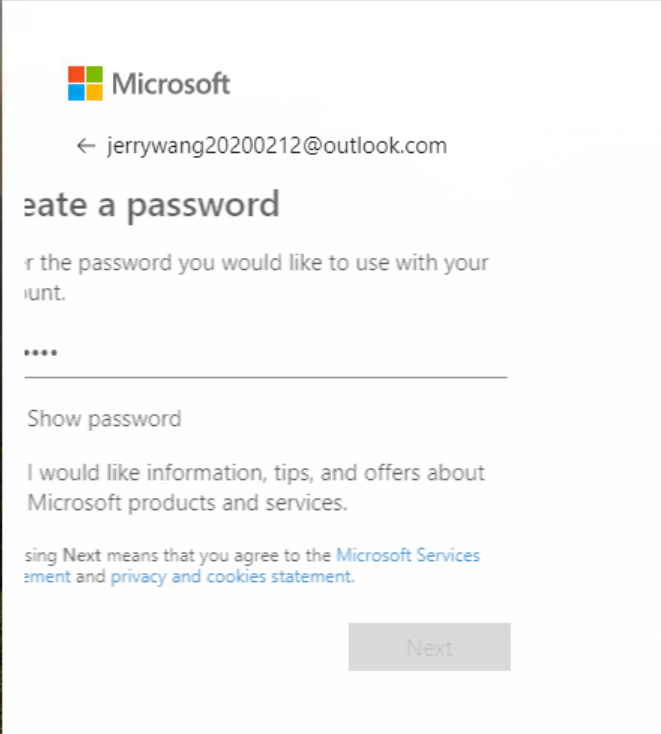Enable information, tips, and offers opt-in
The height and width of the screenshot is (734, 661).
255,472
